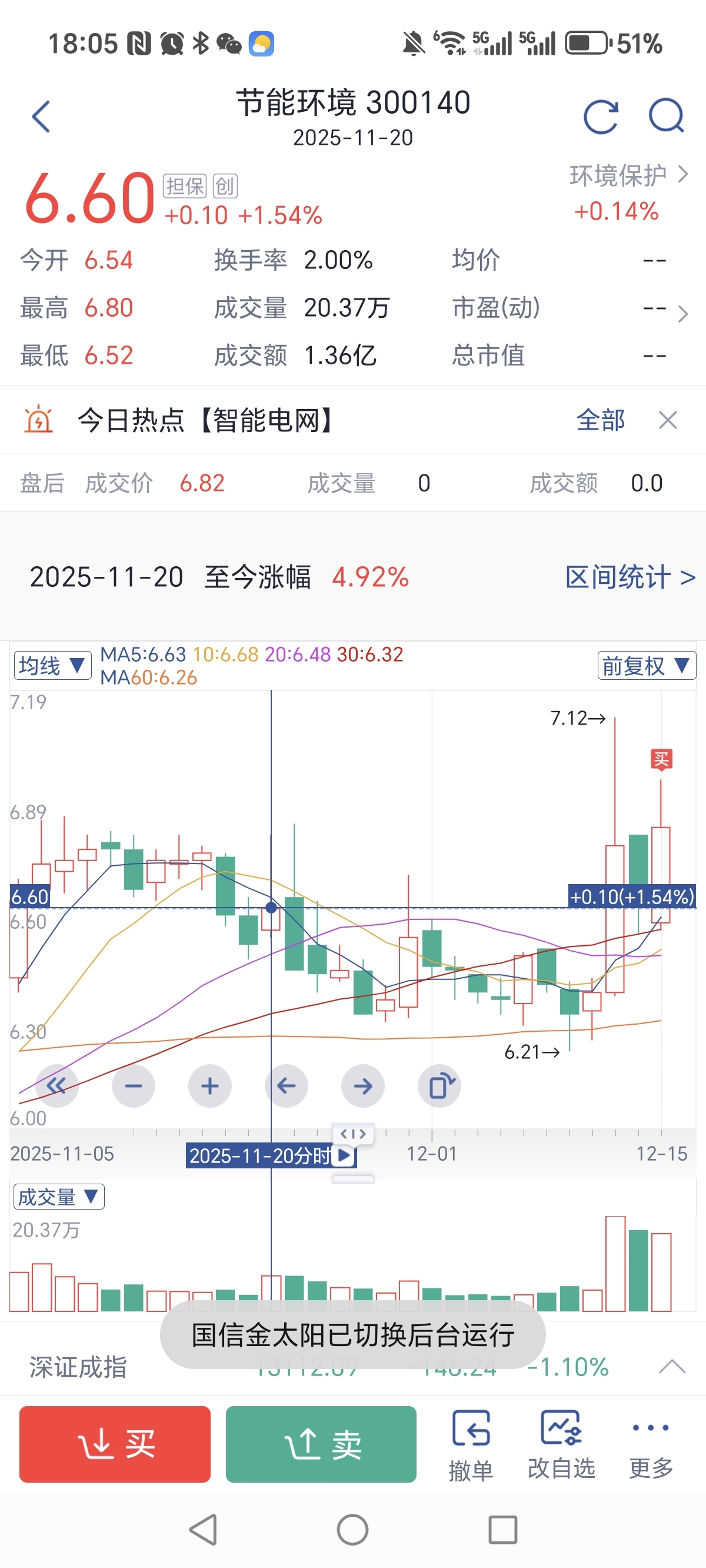Tap the red 买 marker on chart
Image resolution: width=706 pixels, height=1568 pixels.
point(661,760)
